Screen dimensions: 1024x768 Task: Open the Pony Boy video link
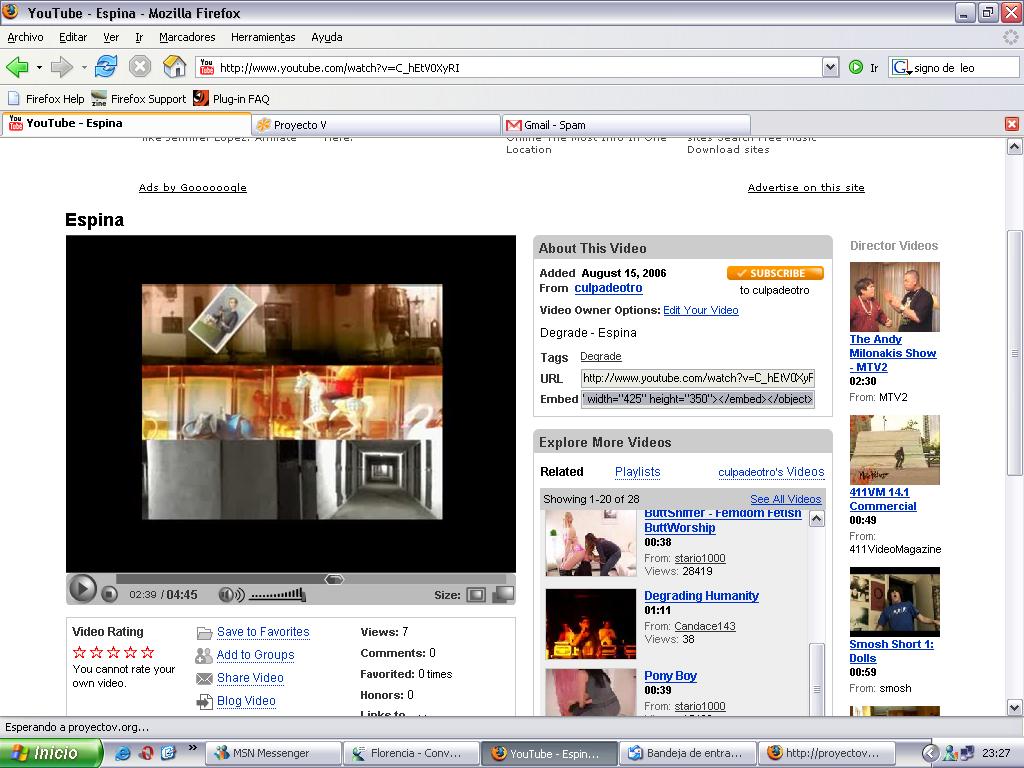coord(671,676)
